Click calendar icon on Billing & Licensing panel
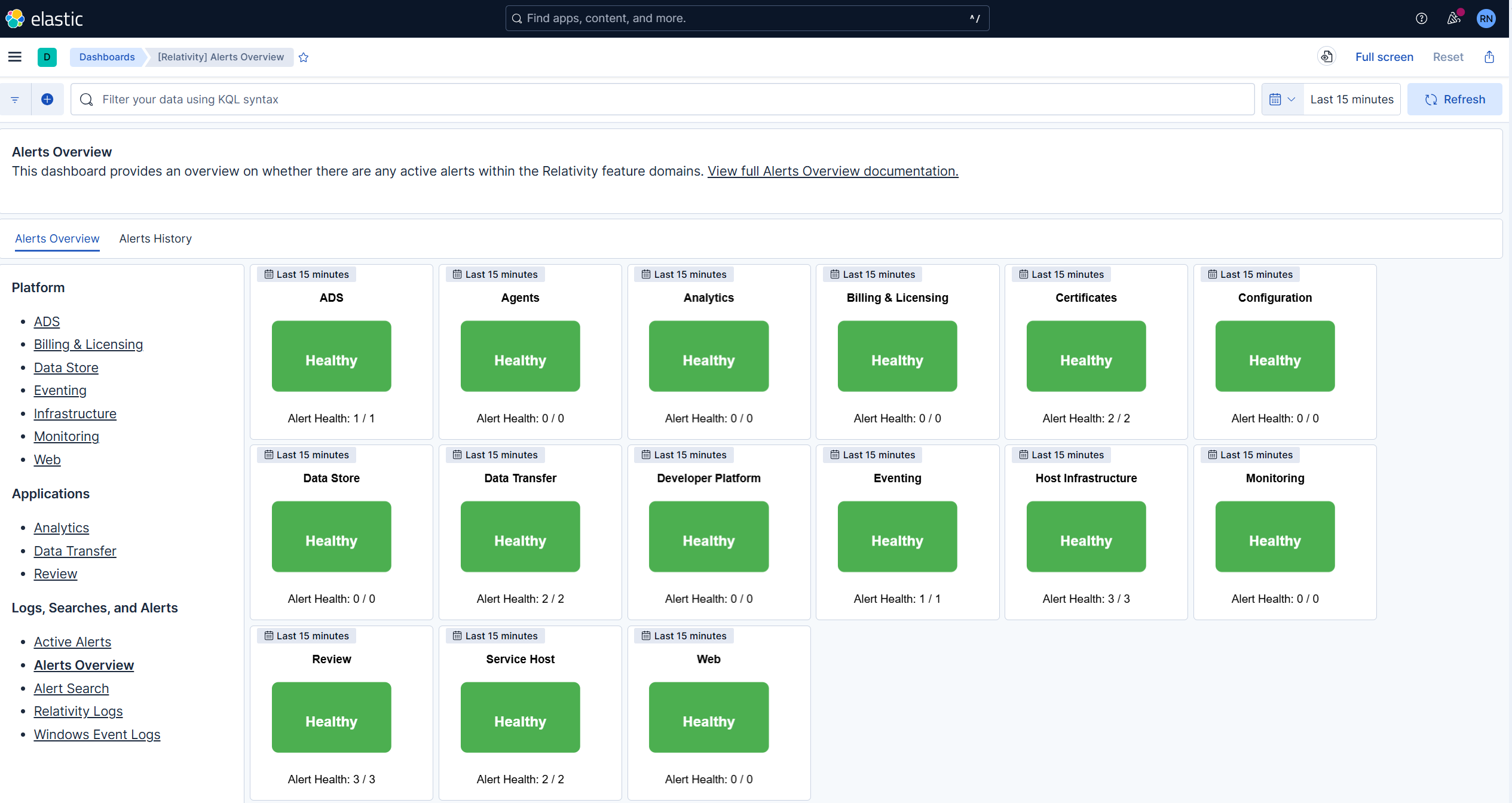Image resolution: width=1512 pixels, height=803 pixels. pos(835,274)
